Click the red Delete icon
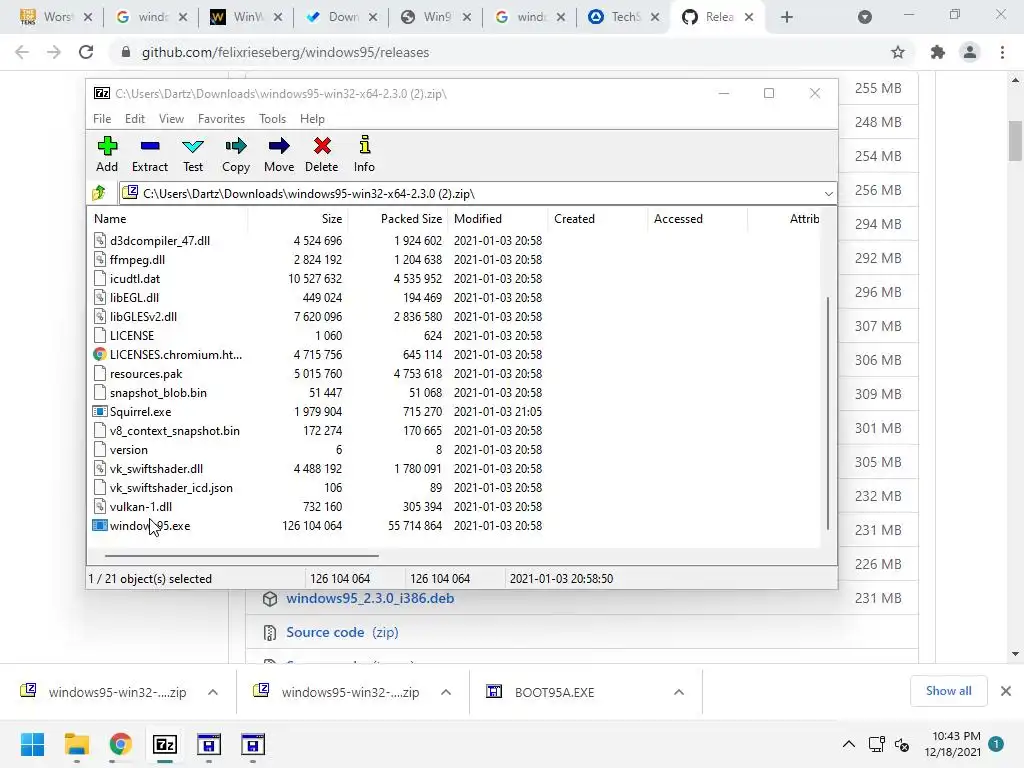 322,146
